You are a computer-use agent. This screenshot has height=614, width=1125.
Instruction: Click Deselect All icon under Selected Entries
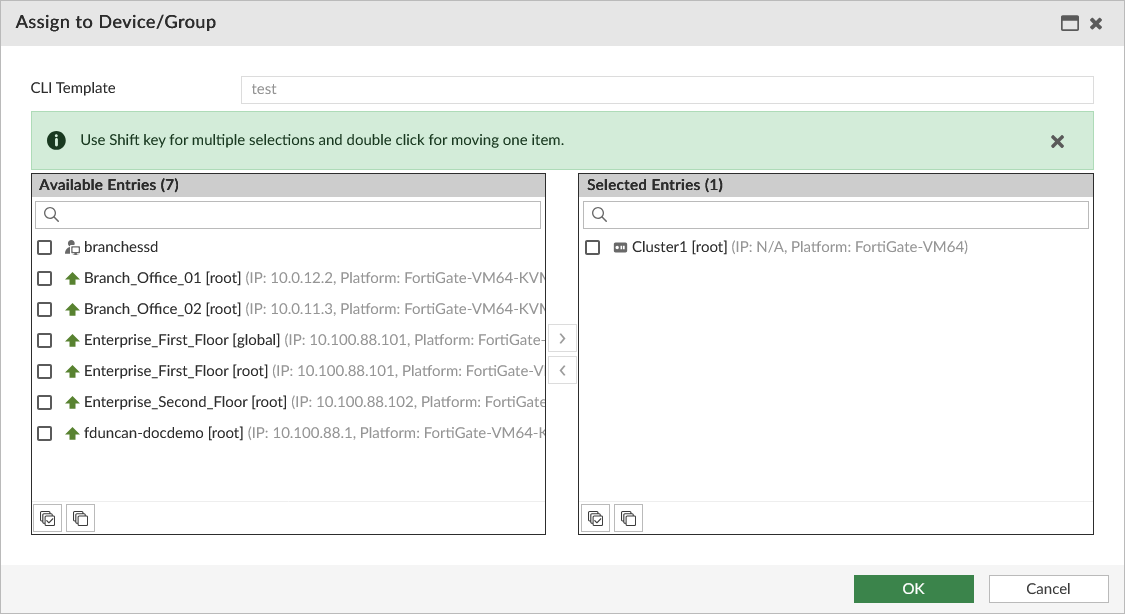[x=629, y=518]
